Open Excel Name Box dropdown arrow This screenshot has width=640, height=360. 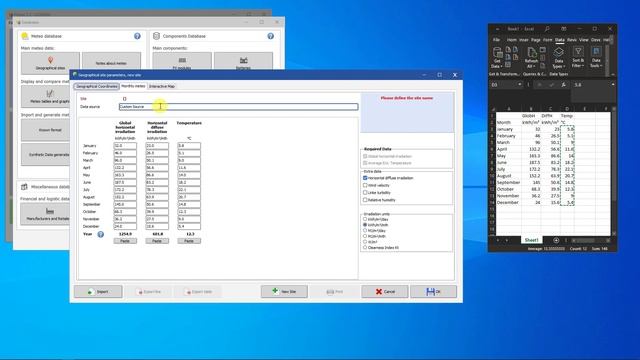click(x=520, y=85)
